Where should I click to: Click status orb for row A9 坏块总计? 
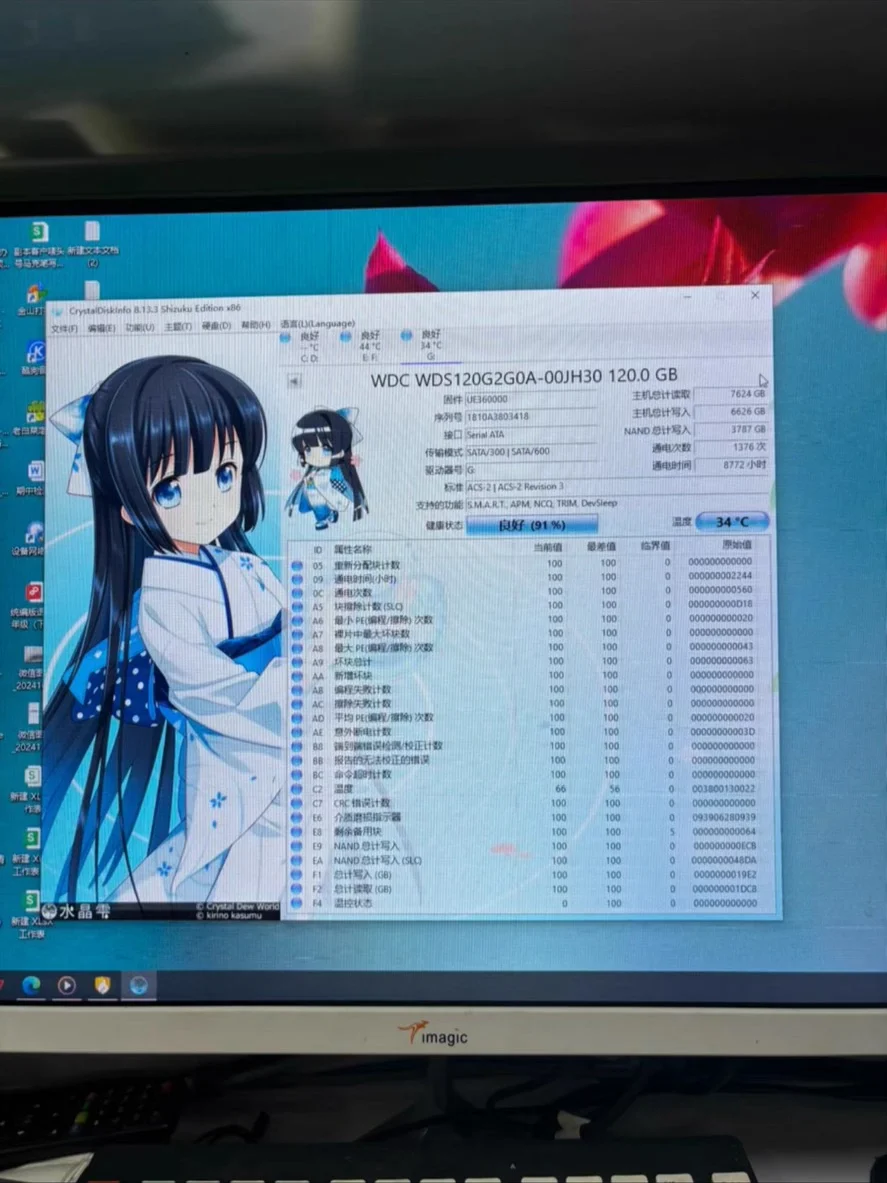pyautogui.click(x=296, y=662)
